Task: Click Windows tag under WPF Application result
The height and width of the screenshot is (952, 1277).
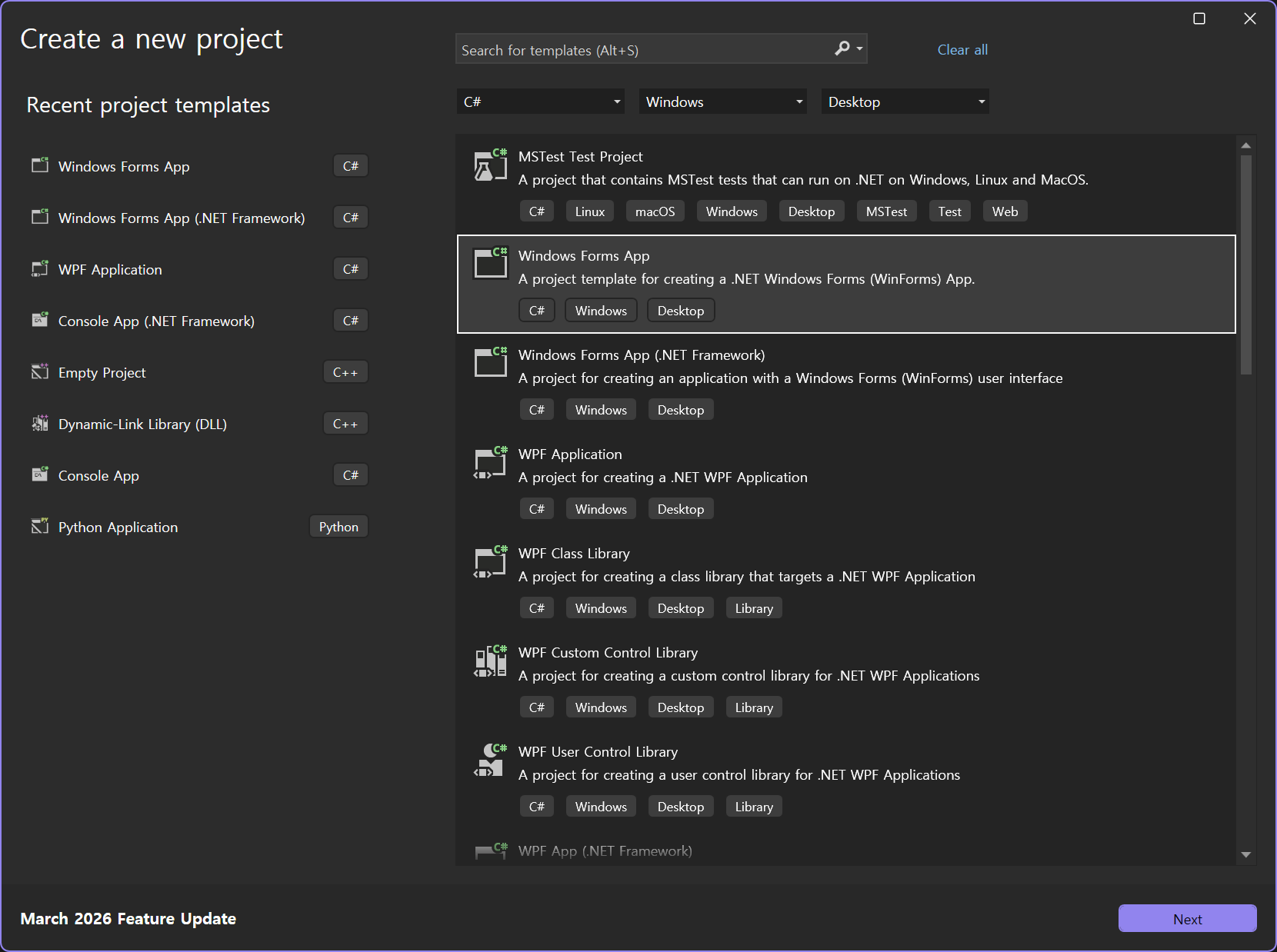Action: click(601, 509)
